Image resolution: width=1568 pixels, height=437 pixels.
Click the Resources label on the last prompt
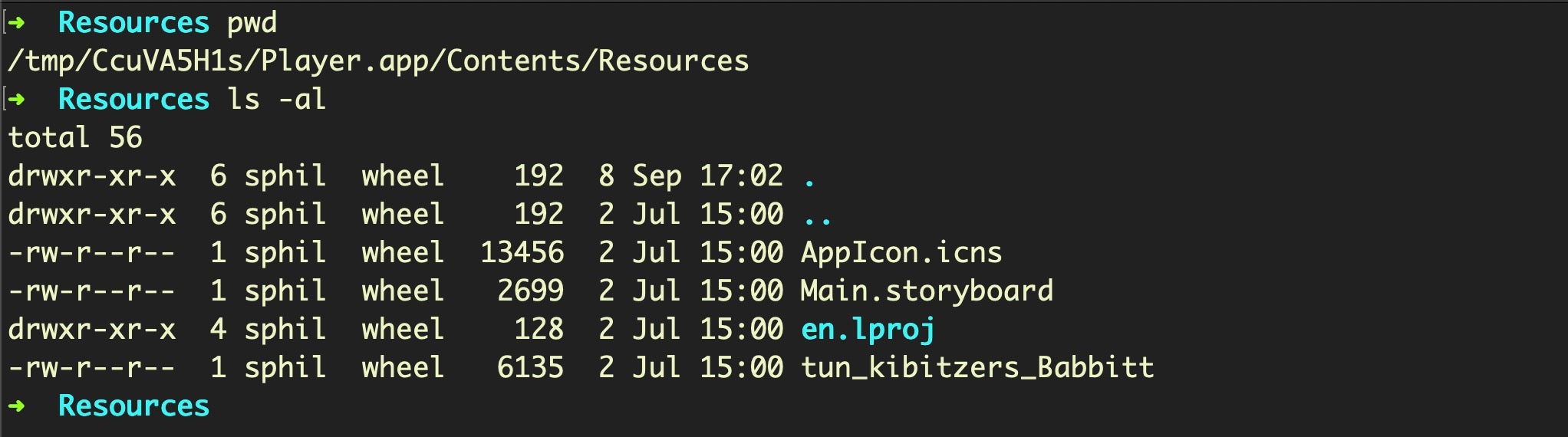coord(133,406)
